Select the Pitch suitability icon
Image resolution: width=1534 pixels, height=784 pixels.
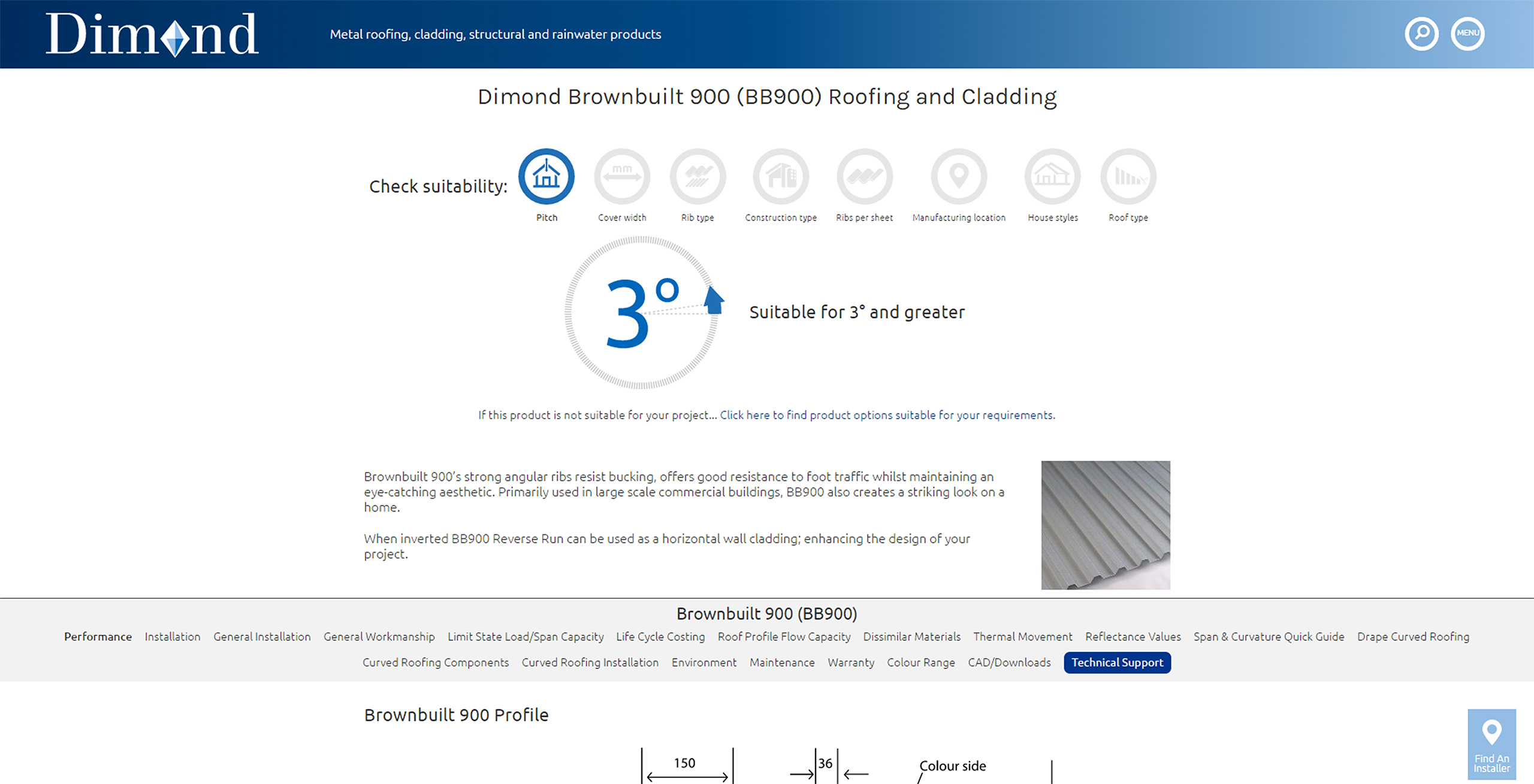[546, 177]
